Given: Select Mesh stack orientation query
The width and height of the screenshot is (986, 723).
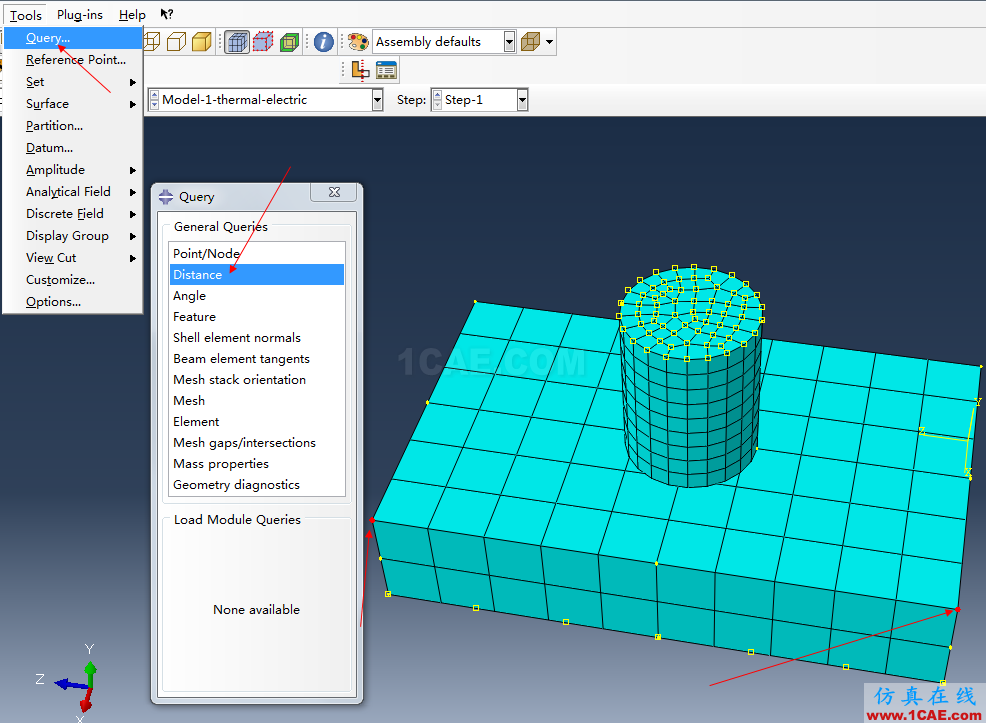Looking at the screenshot, I should 257,380.
